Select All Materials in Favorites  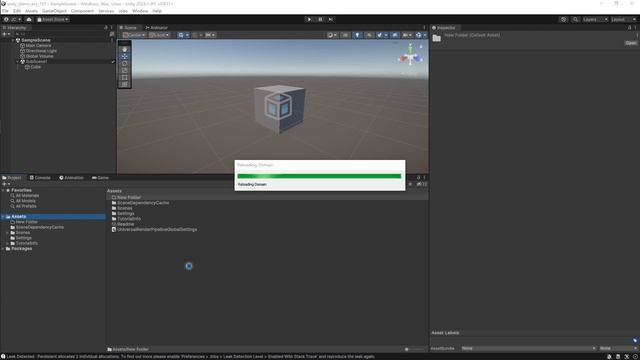click(x=27, y=196)
